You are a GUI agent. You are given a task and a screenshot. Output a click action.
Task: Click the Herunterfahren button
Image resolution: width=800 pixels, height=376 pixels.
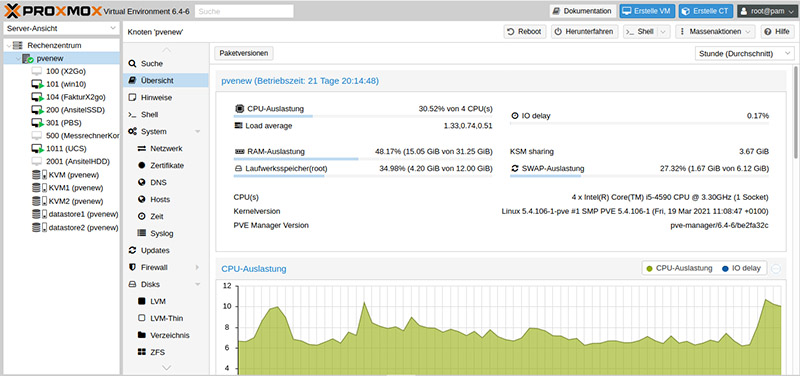point(585,32)
